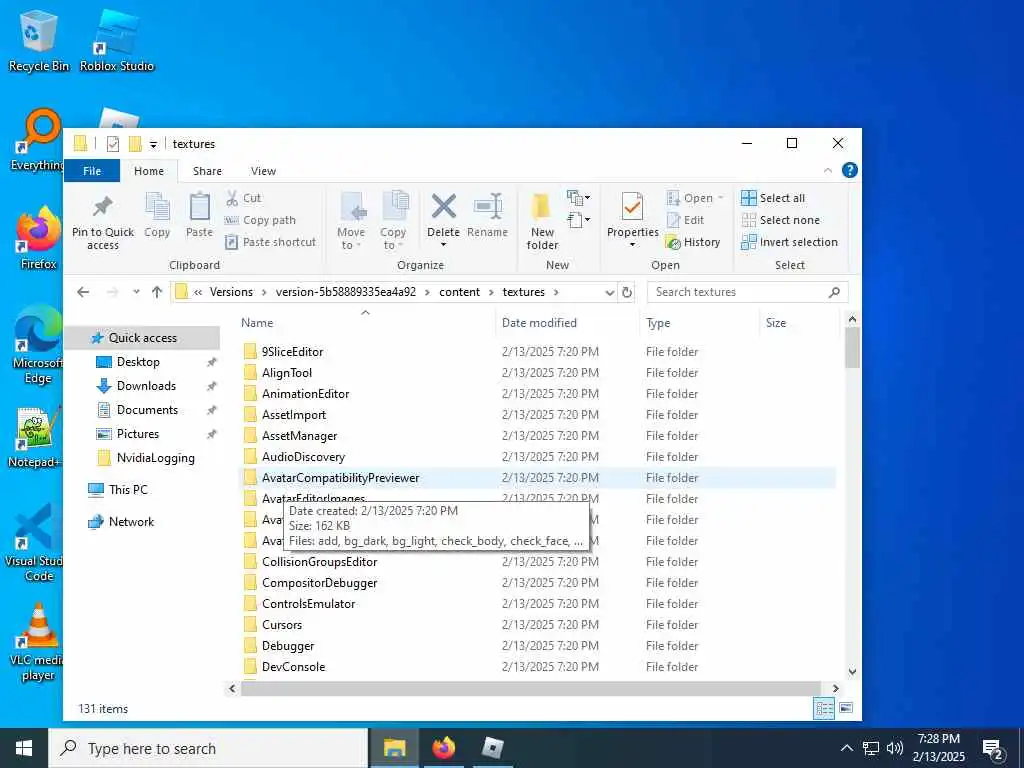Screen dimensions: 1024x768
Task: Go back with the left arrow
Action: click(x=83, y=292)
